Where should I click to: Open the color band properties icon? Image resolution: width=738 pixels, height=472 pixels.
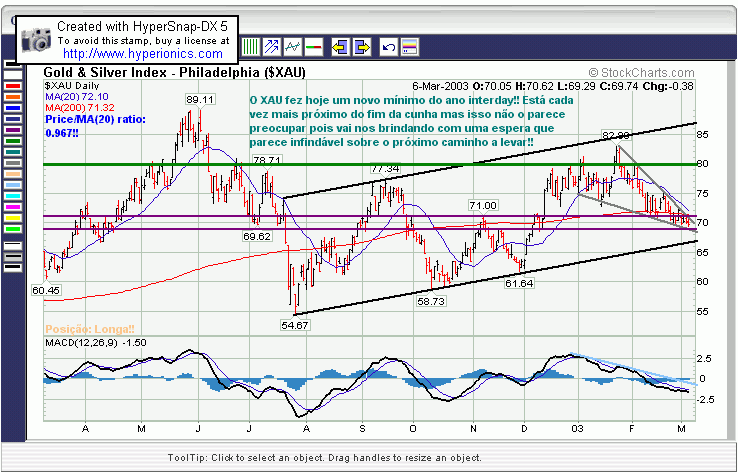click(x=410, y=47)
